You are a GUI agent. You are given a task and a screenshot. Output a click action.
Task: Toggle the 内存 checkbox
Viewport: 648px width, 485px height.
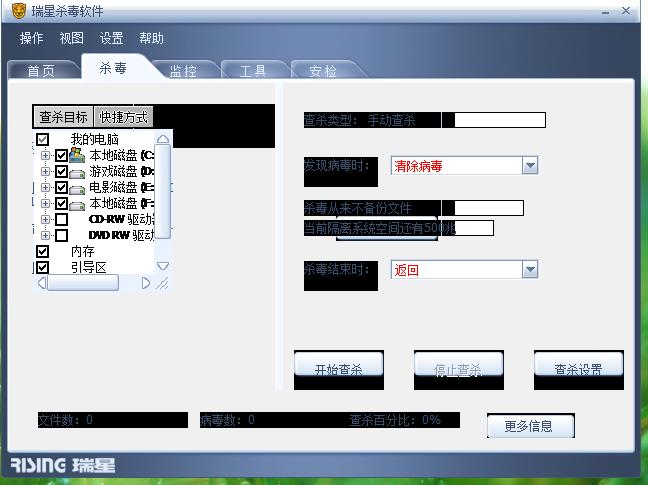point(43,251)
